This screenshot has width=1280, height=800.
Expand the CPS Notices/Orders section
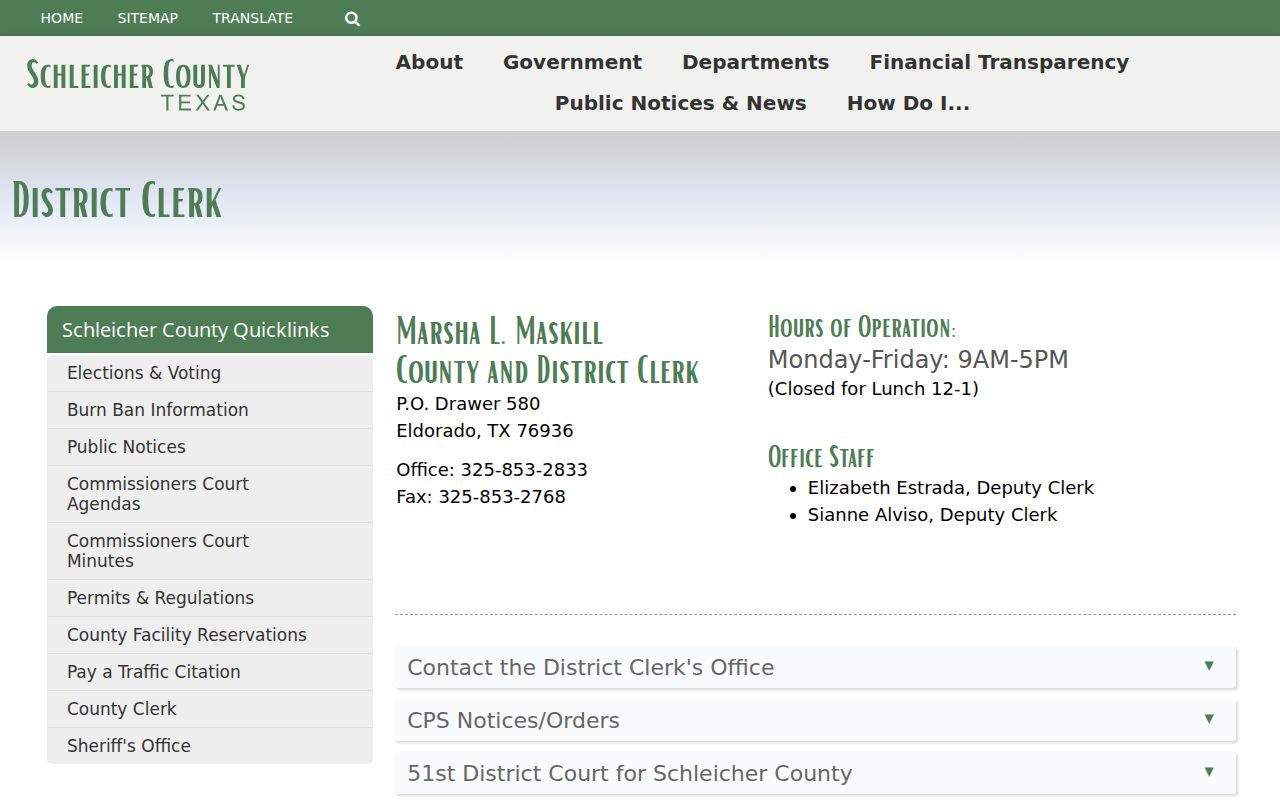[x=816, y=720]
